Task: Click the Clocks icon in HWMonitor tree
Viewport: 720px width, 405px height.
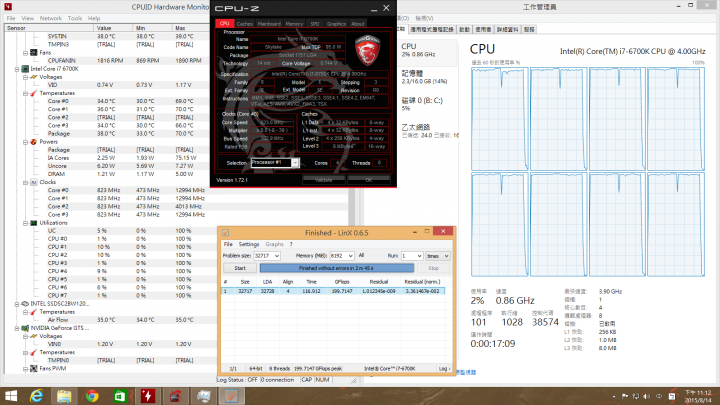Action: click(34, 182)
